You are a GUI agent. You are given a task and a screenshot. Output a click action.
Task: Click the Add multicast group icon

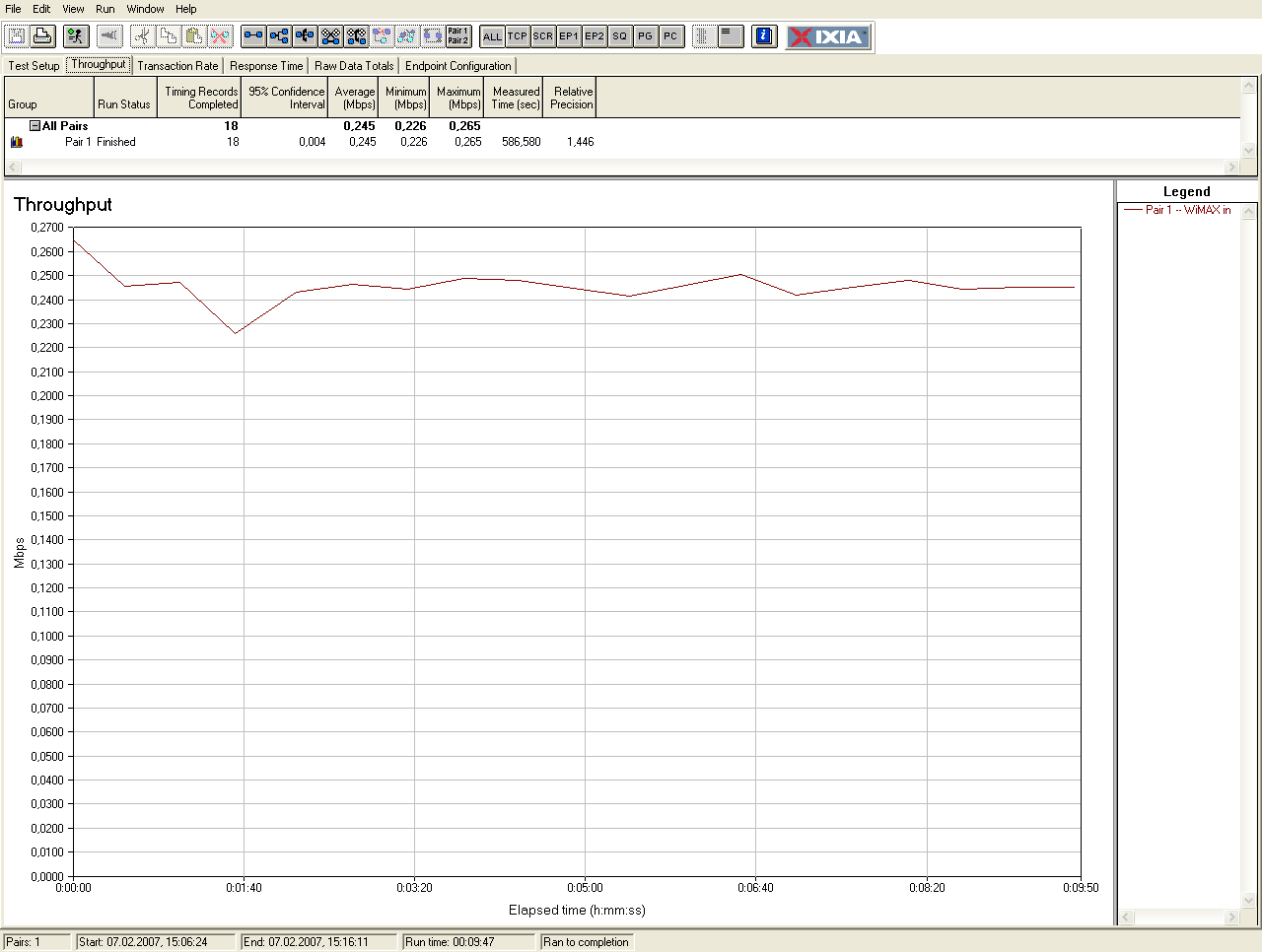coord(279,36)
